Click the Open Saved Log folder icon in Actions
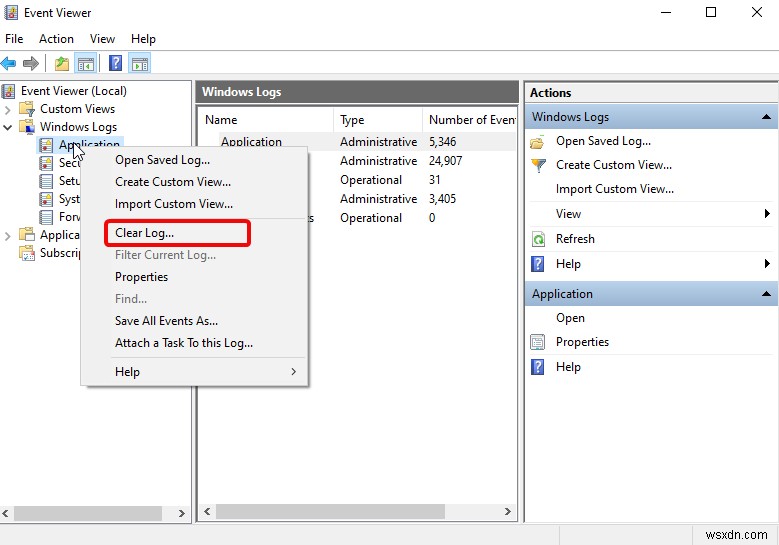This screenshot has height=545, width=779. 538,142
